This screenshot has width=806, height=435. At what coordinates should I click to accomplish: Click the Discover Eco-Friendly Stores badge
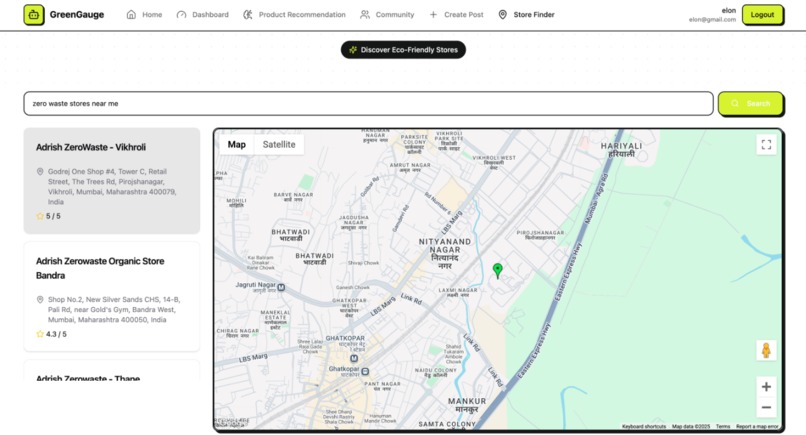click(x=404, y=50)
